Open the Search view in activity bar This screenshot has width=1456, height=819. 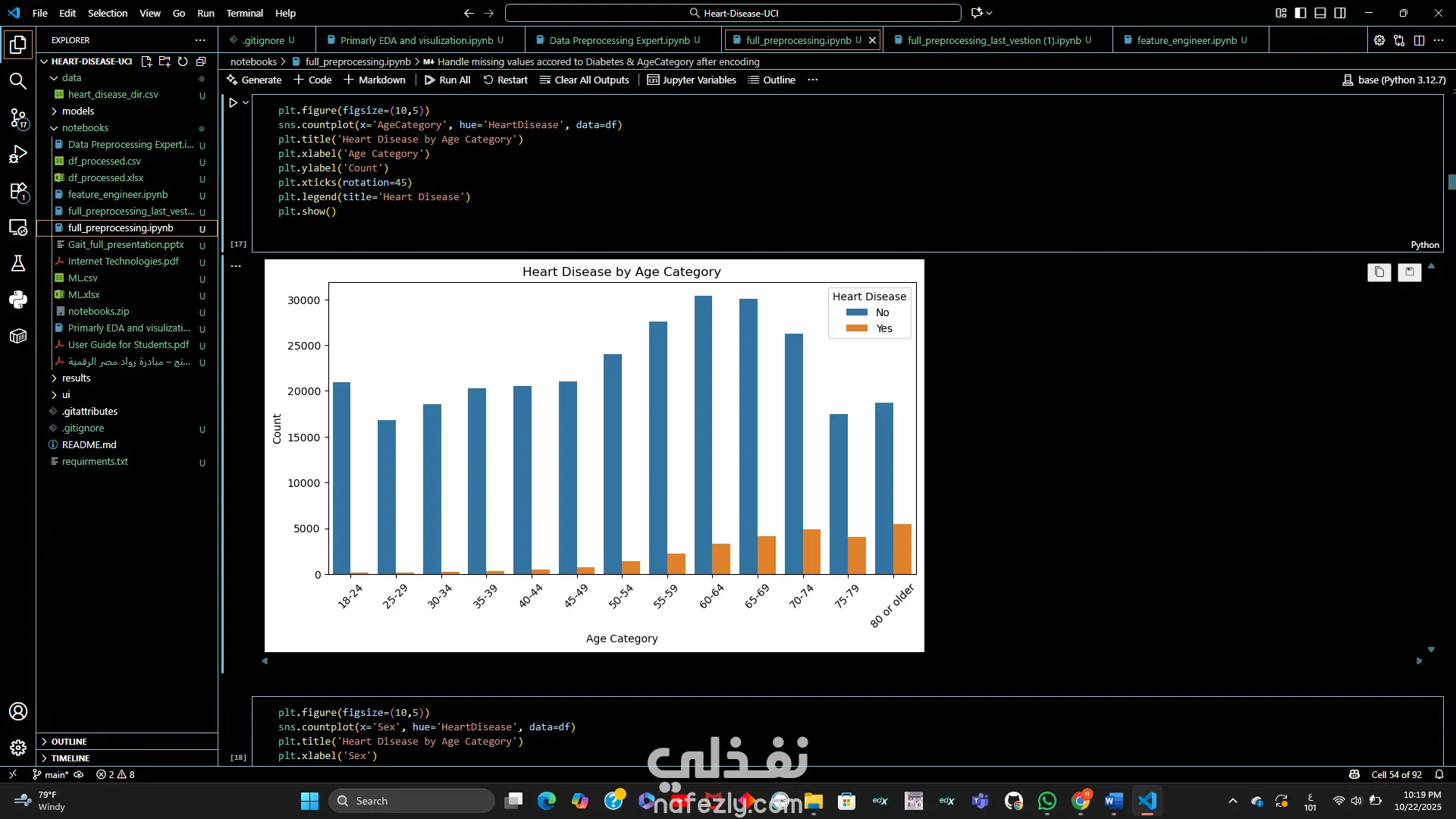click(17, 81)
